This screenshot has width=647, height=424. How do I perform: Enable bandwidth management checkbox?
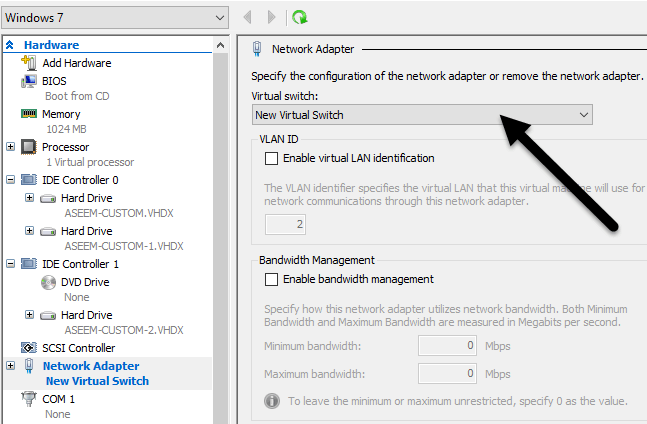tap(271, 279)
